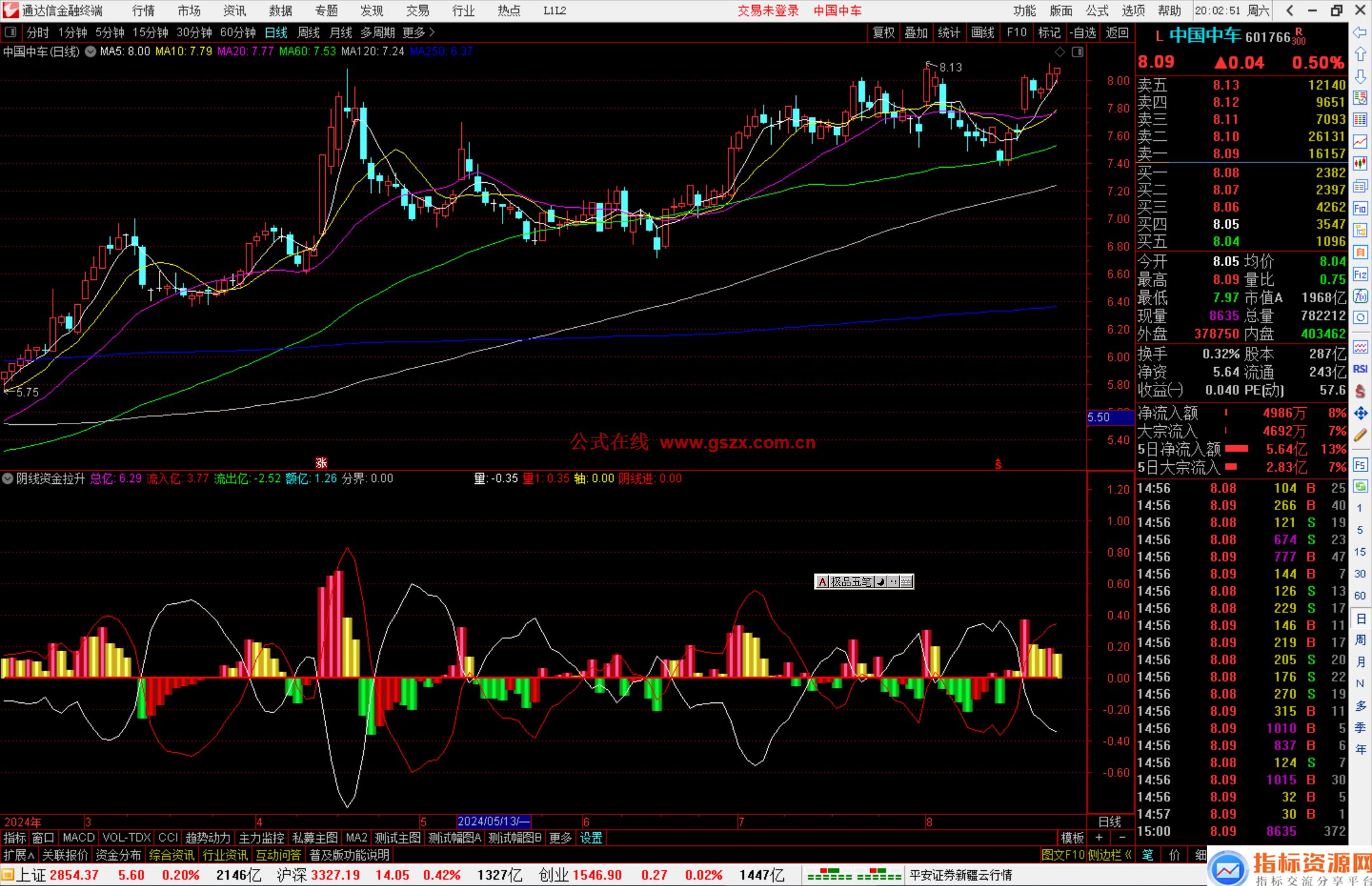Switch to 周 period in sidebar
The image size is (1372, 886).
click(1360, 640)
